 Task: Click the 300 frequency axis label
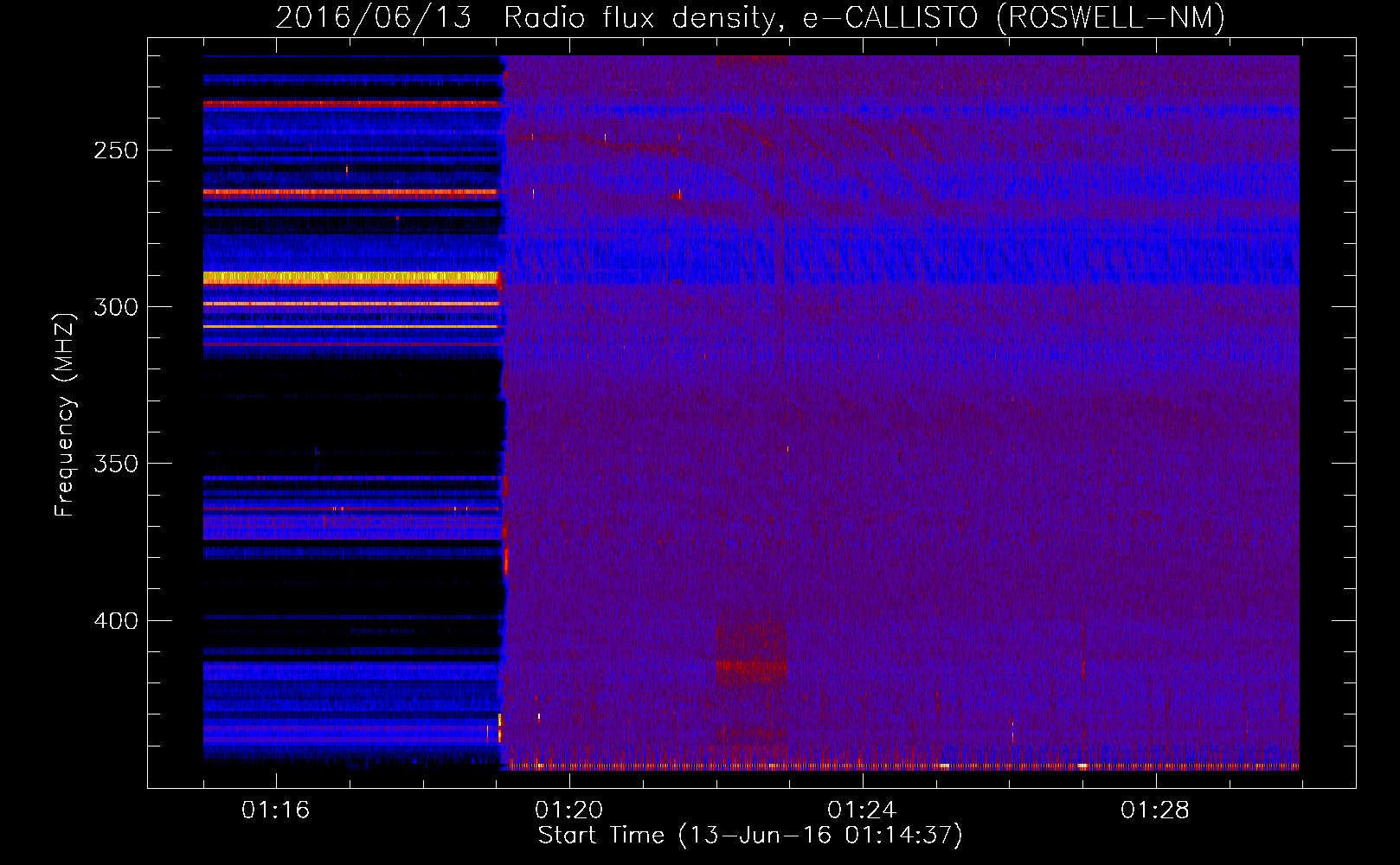click(116, 307)
